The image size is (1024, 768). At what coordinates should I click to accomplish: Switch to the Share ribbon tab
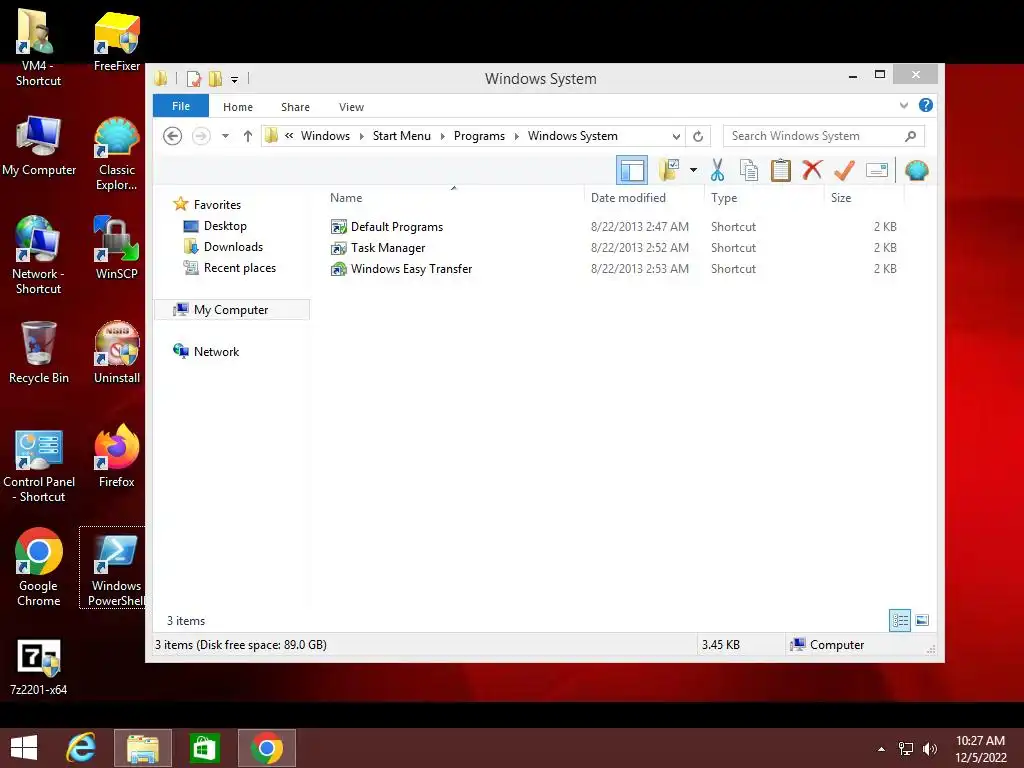tap(295, 106)
